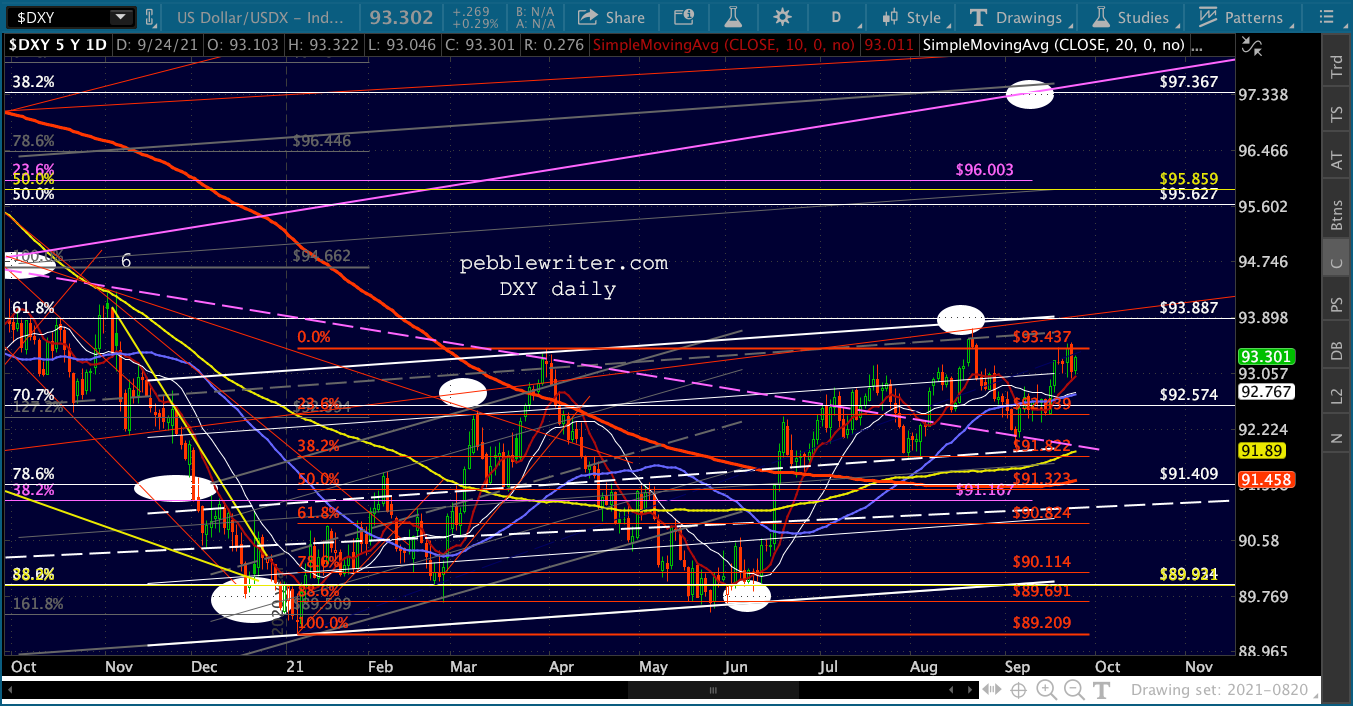Screen dimensions: 1353x706
Task: Click the symbol link clip icon
Action: [x=149, y=17]
